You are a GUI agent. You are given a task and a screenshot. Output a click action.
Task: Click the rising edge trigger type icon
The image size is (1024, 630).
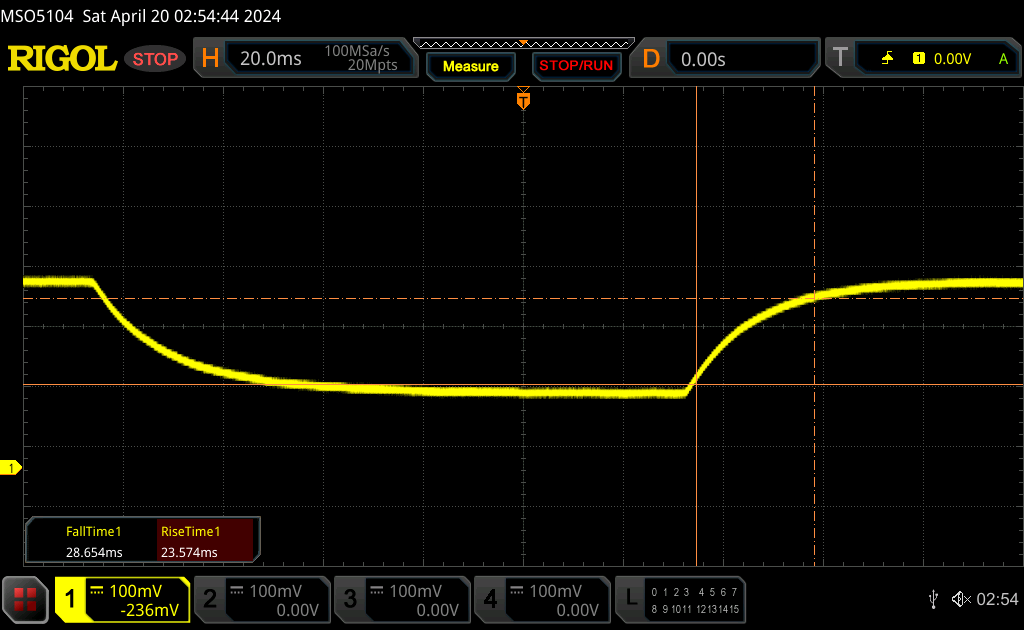(x=887, y=59)
